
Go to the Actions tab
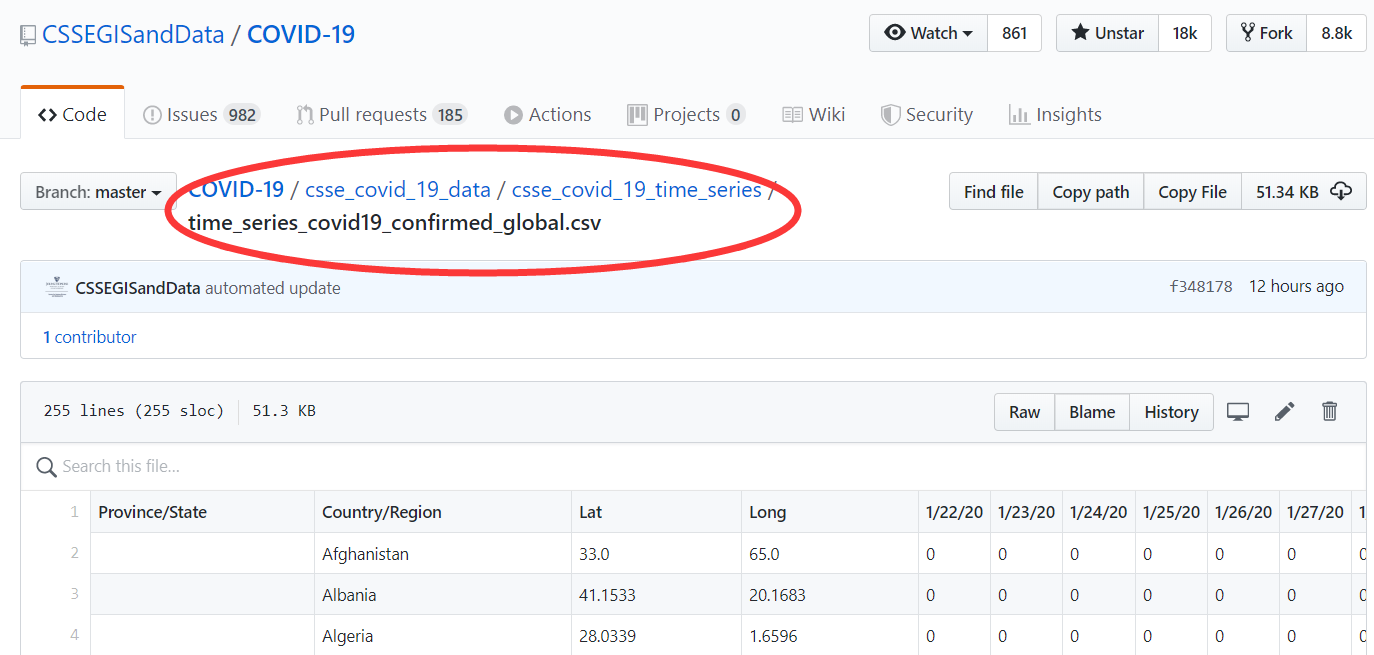click(547, 114)
